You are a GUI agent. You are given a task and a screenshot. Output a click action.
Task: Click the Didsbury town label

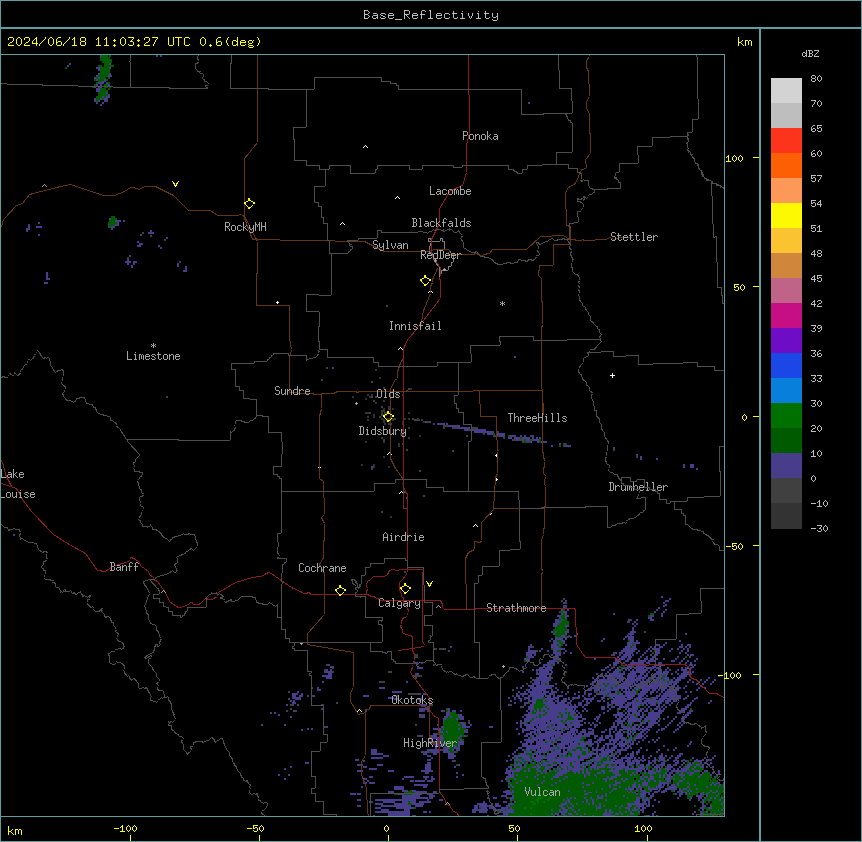click(383, 431)
